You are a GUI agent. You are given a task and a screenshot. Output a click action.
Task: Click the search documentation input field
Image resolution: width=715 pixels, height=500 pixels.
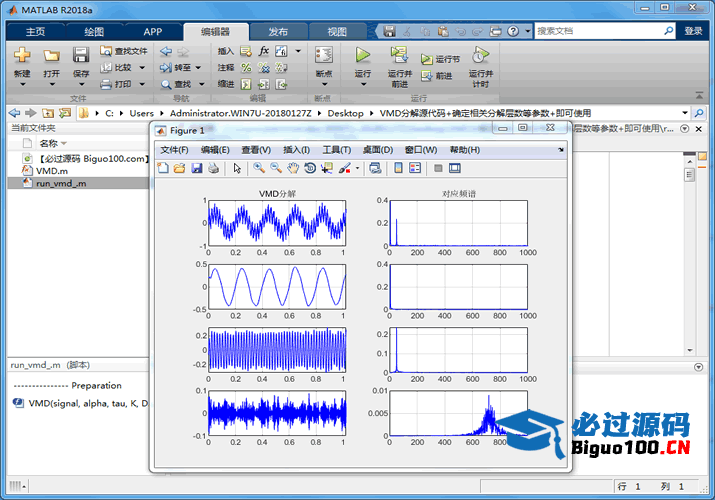click(599, 31)
